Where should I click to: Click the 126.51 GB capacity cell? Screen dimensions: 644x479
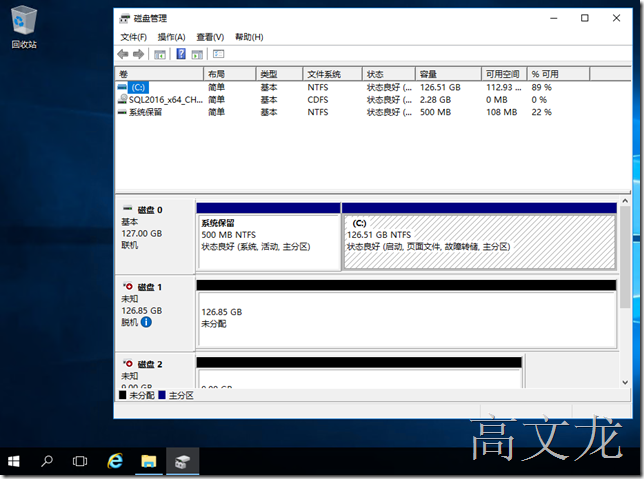tap(440, 87)
